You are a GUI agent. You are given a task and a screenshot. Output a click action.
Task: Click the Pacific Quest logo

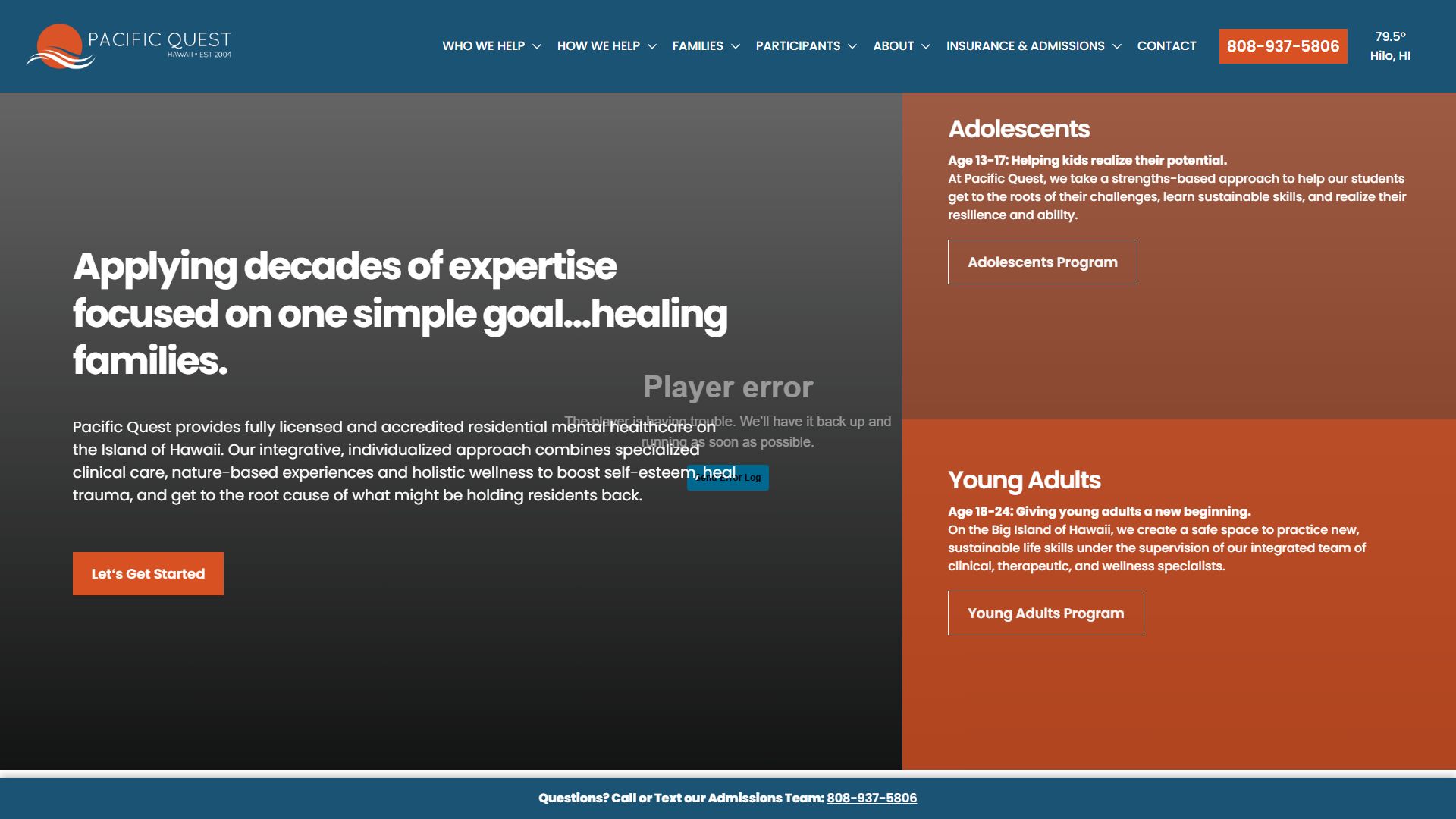coord(129,46)
